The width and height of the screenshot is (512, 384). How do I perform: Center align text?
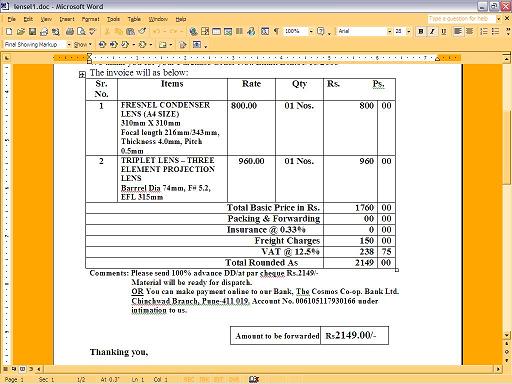click(x=469, y=31)
